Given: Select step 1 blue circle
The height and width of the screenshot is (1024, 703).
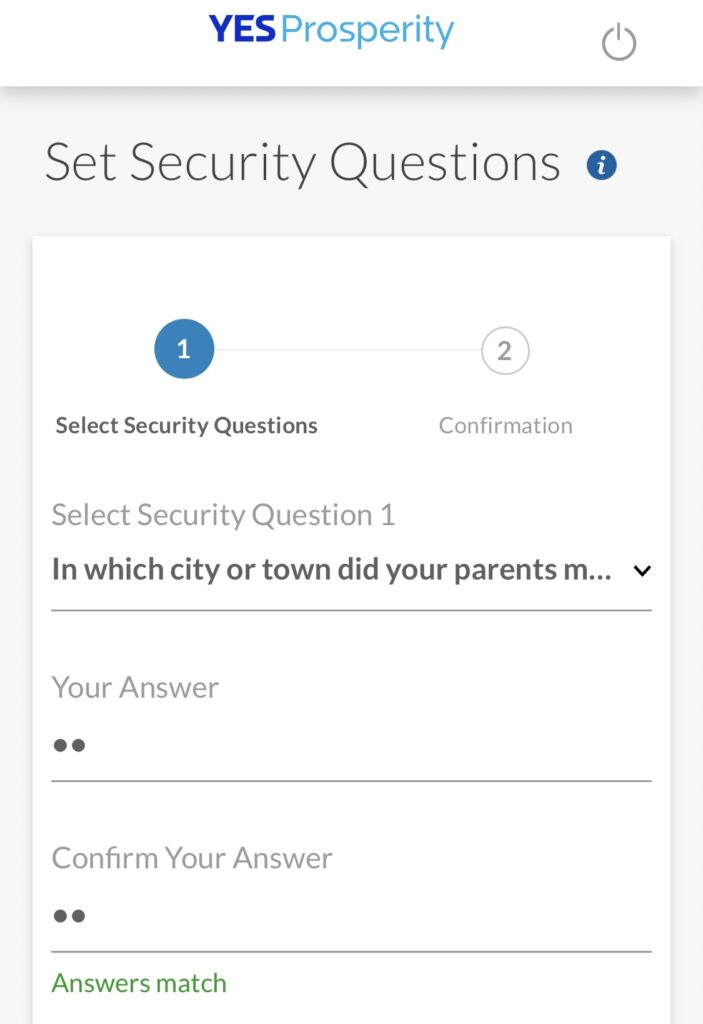Looking at the screenshot, I should click(184, 349).
